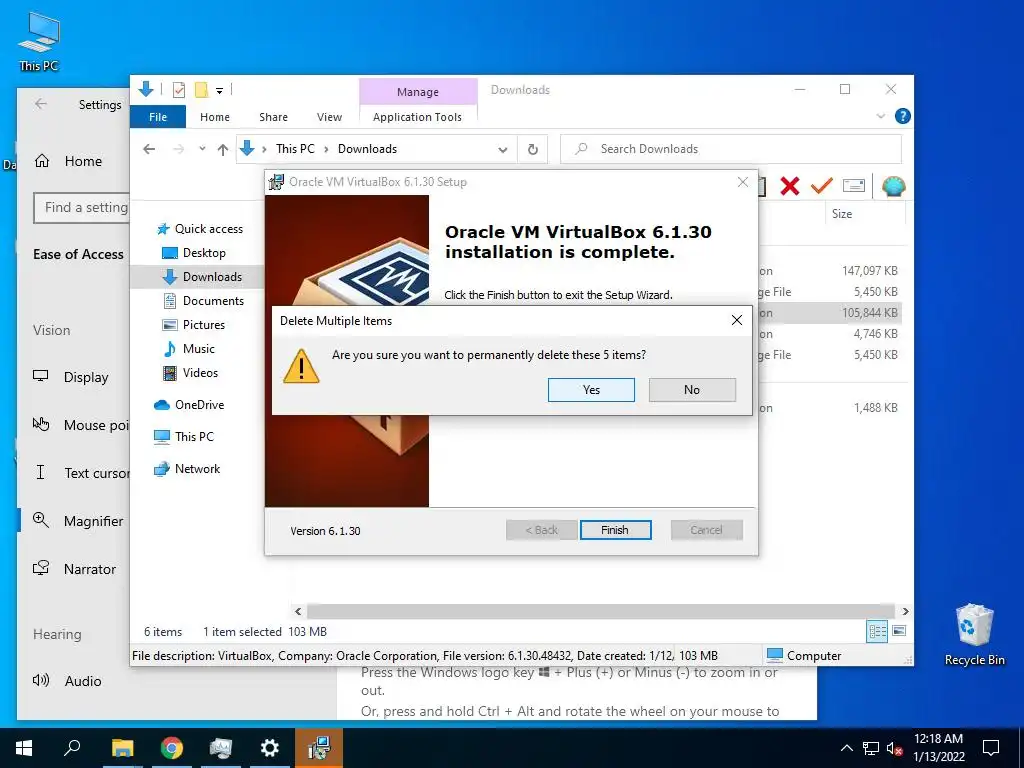Image resolution: width=1024 pixels, height=768 pixels.
Task: Refresh the Downloads folder
Action: click(533, 150)
